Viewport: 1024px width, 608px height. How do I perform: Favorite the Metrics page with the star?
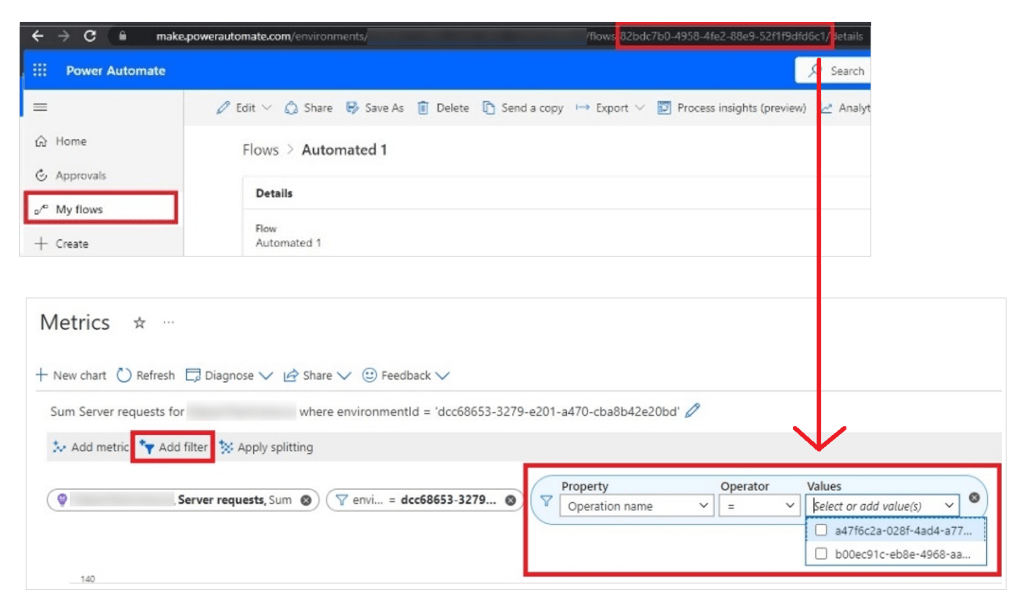(140, 323)
